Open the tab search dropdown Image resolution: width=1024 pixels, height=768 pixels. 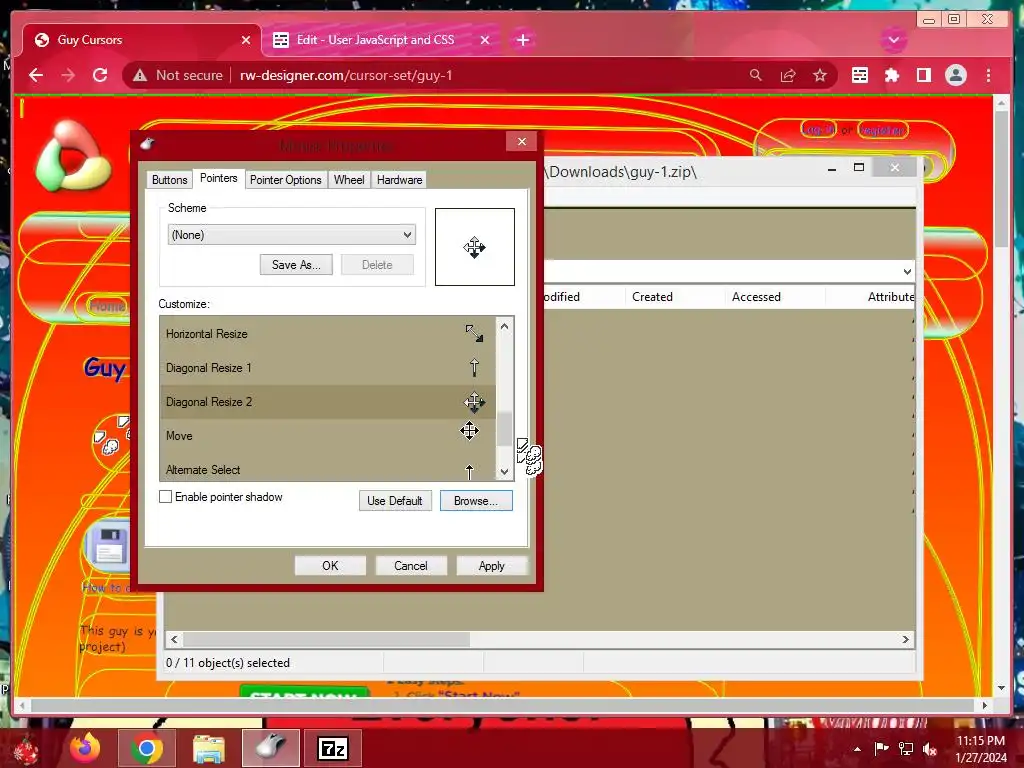893,40
